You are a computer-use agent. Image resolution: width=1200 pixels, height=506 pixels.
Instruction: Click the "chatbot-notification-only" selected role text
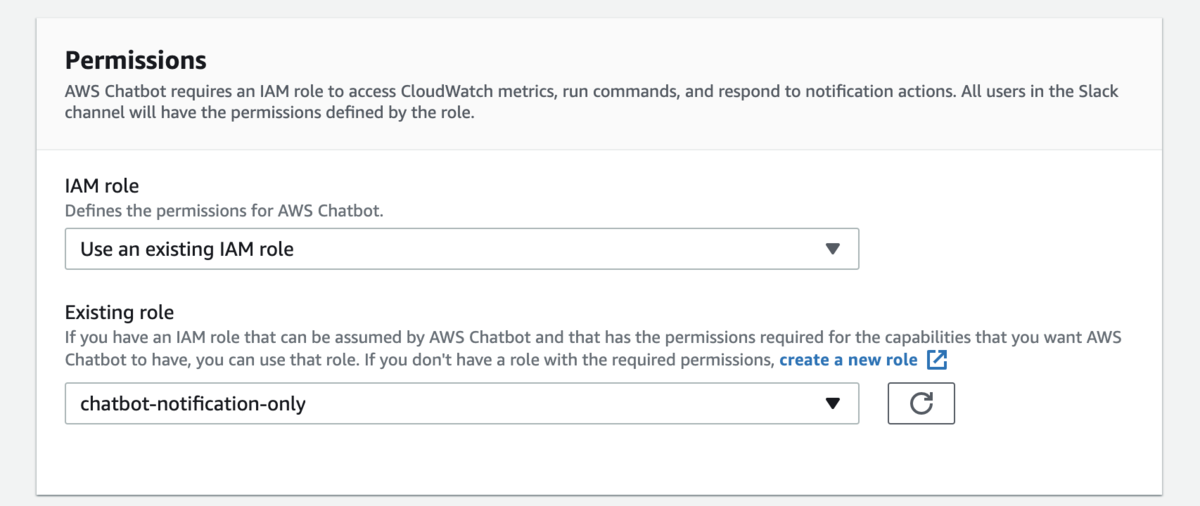193,404
